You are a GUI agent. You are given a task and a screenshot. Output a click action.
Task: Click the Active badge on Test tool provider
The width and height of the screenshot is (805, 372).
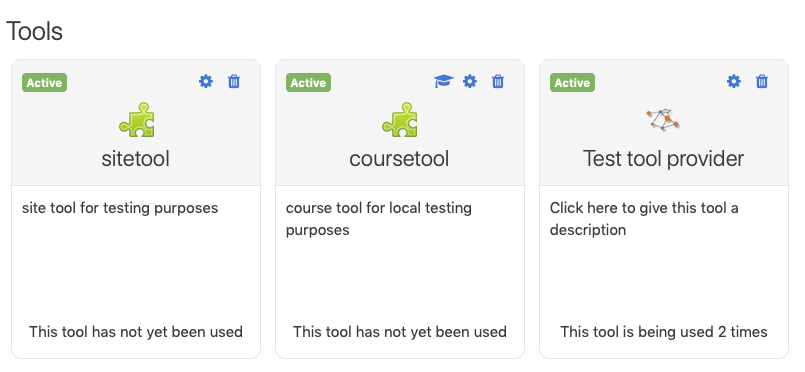coord(572,83)
